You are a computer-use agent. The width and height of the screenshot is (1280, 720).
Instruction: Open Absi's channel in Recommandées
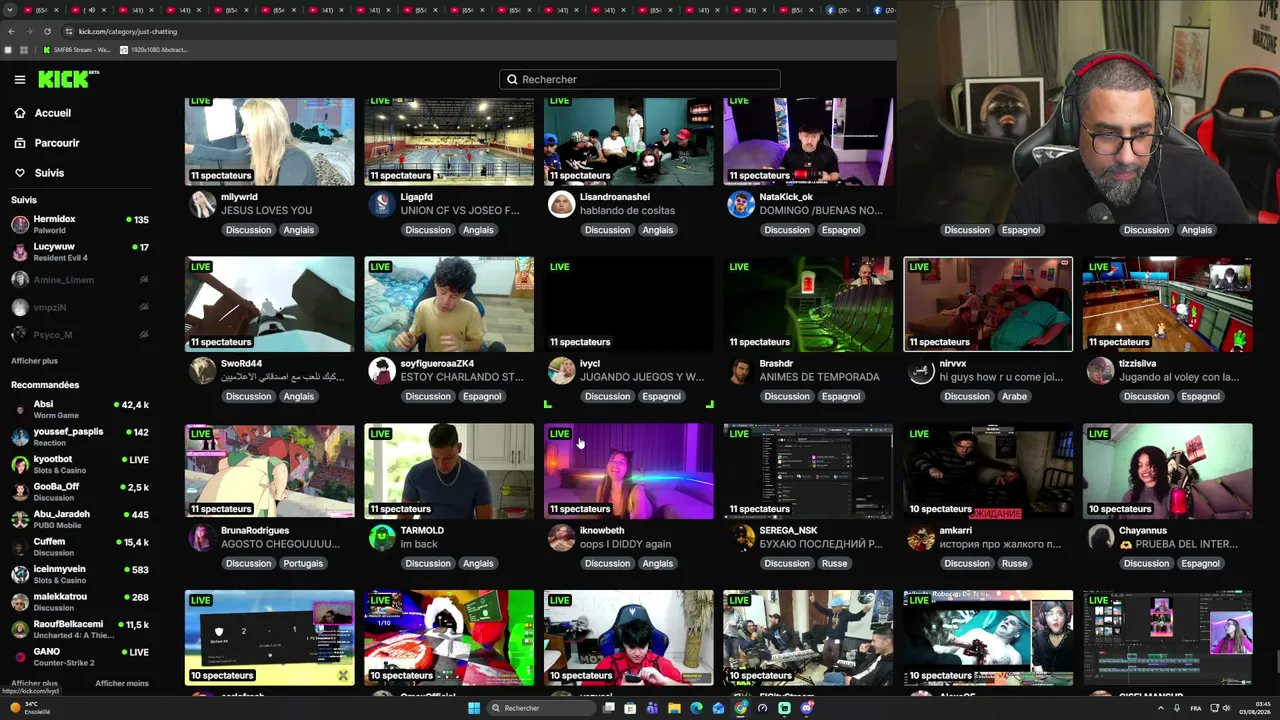(80, 409)
